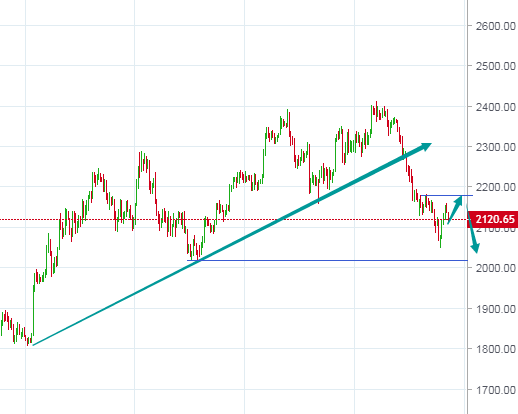Click the starting point of the teal trendline

click(34, 345)
